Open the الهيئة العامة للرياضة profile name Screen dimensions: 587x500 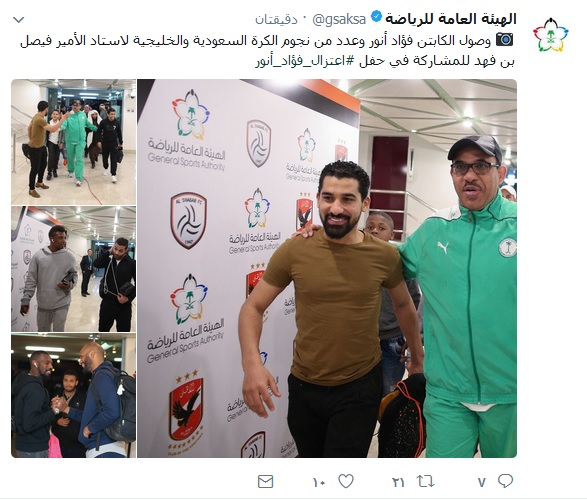451,19
